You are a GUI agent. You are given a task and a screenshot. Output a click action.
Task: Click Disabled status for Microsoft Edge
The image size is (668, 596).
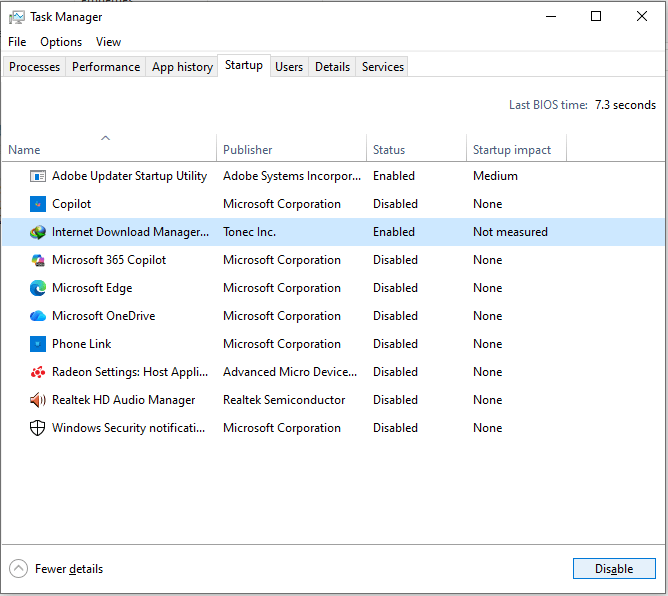(395, 288)
